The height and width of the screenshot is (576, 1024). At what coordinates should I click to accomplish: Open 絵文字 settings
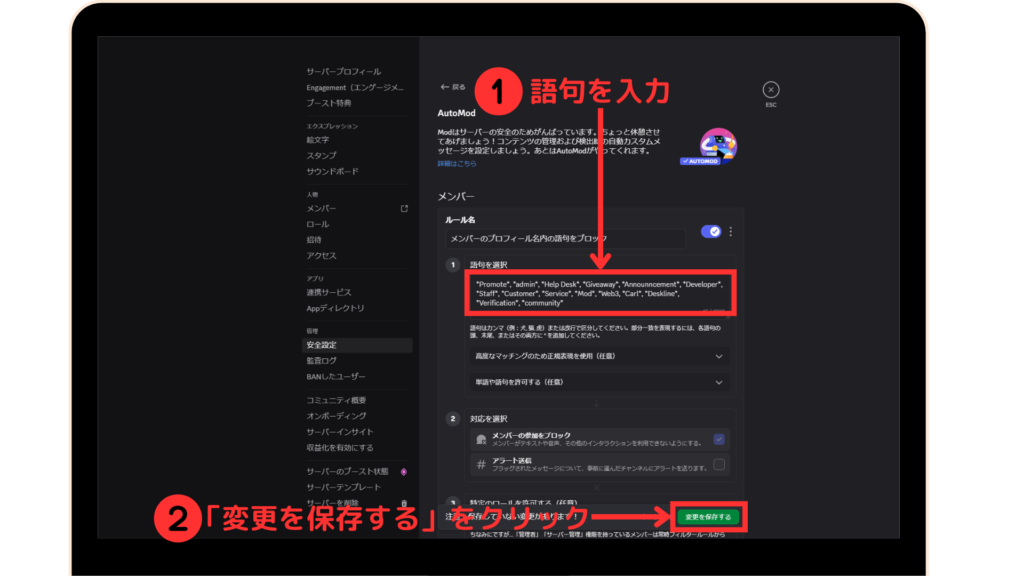click(x=318, y=140)
